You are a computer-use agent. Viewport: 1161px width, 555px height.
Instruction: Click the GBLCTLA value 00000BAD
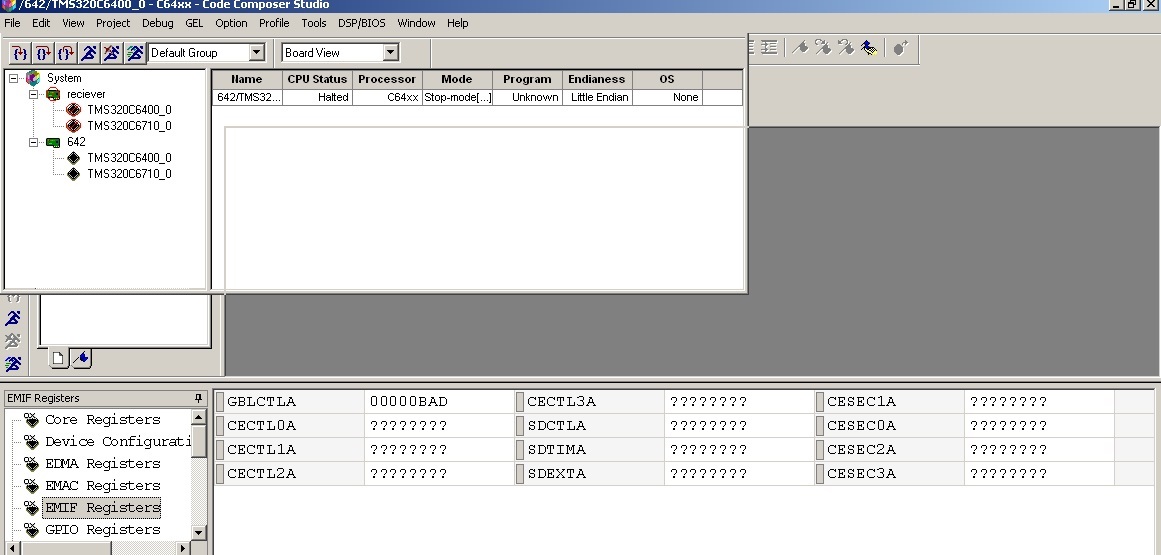[409, 402]
